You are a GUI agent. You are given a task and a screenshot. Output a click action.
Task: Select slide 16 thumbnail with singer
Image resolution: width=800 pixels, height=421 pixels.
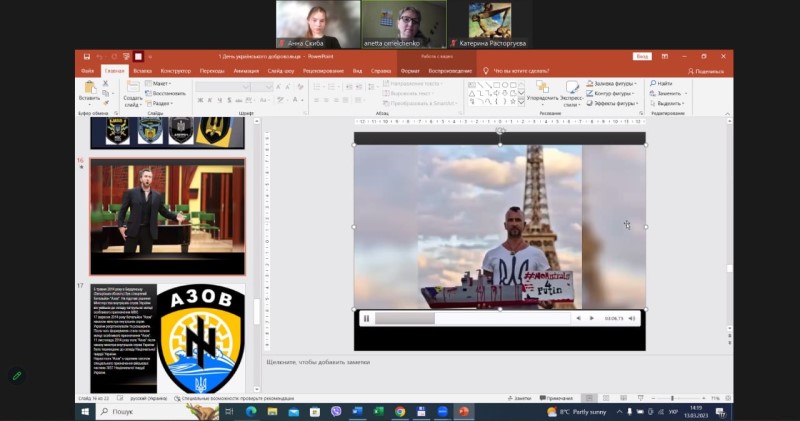pyautogui.click(x=167, y=216)
